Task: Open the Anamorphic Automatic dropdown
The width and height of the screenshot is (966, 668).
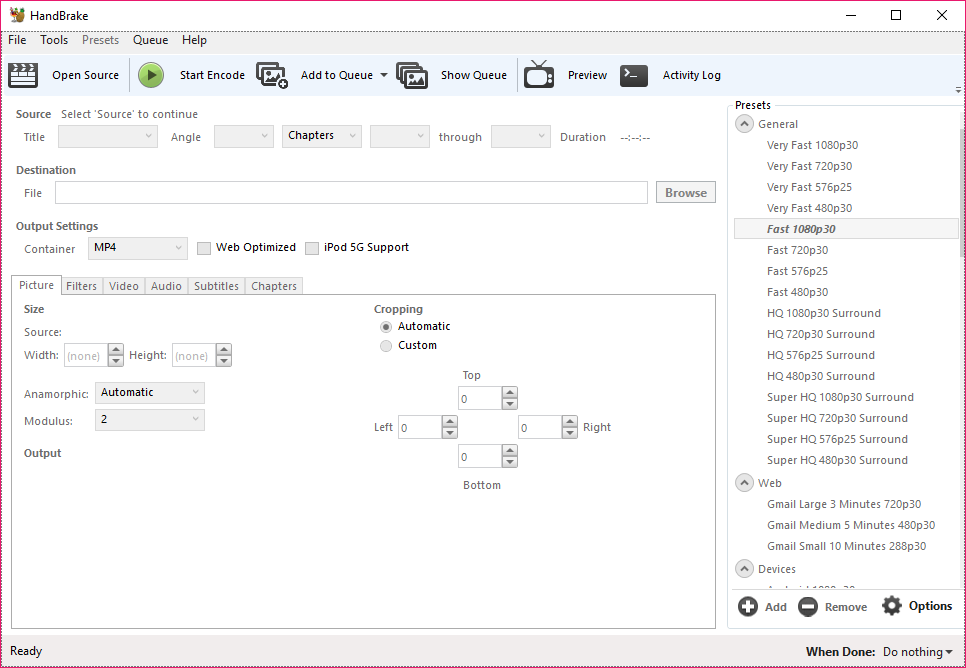Action: point(150,393)
